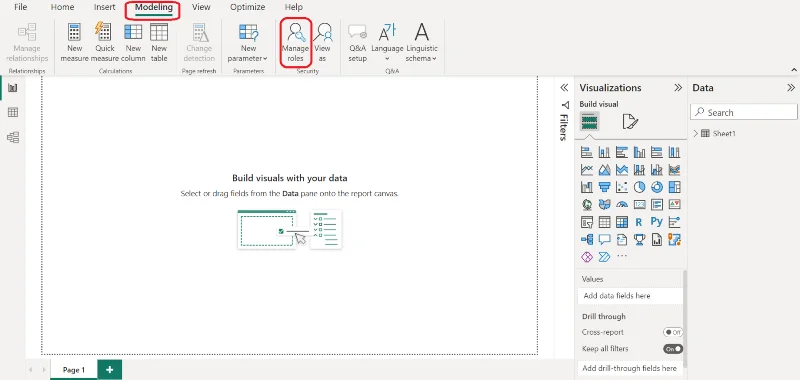Image resolution: width=800 pixels, height=380 pixels.
Task: Get more visuals via ellipsis
Action: [x=622, y=256]
